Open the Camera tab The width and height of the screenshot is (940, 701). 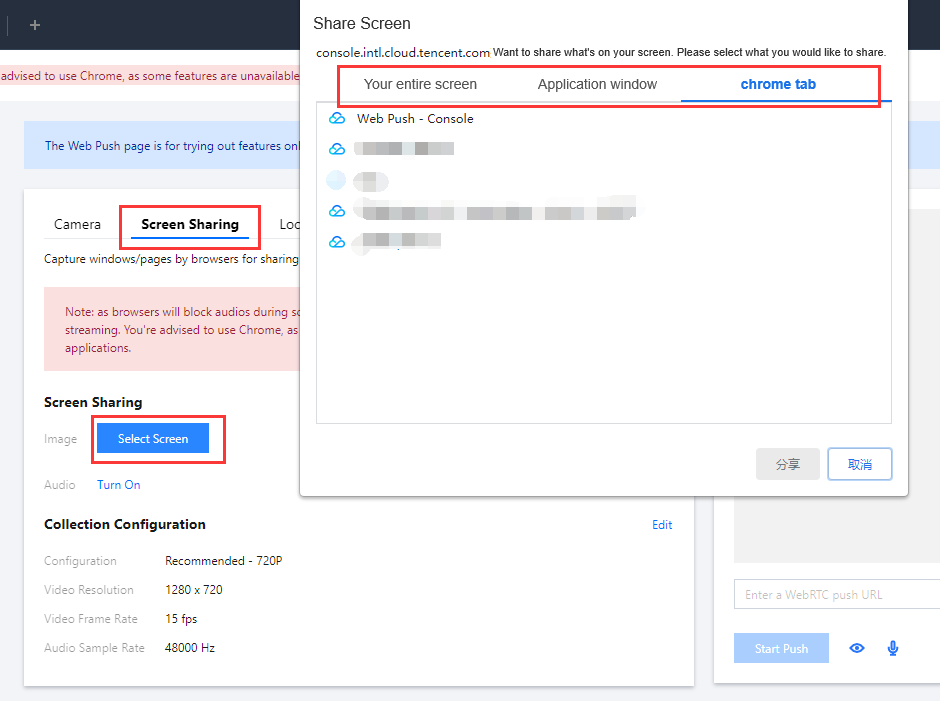[77, 224]
